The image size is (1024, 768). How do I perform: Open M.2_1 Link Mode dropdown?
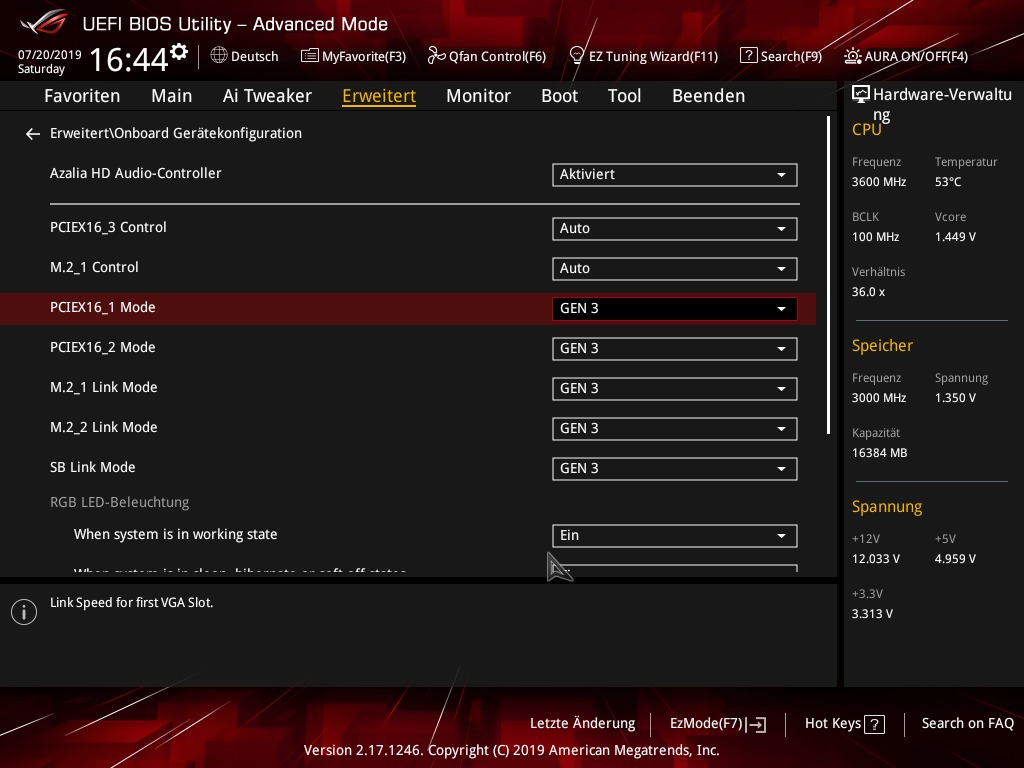click(675, 389)
